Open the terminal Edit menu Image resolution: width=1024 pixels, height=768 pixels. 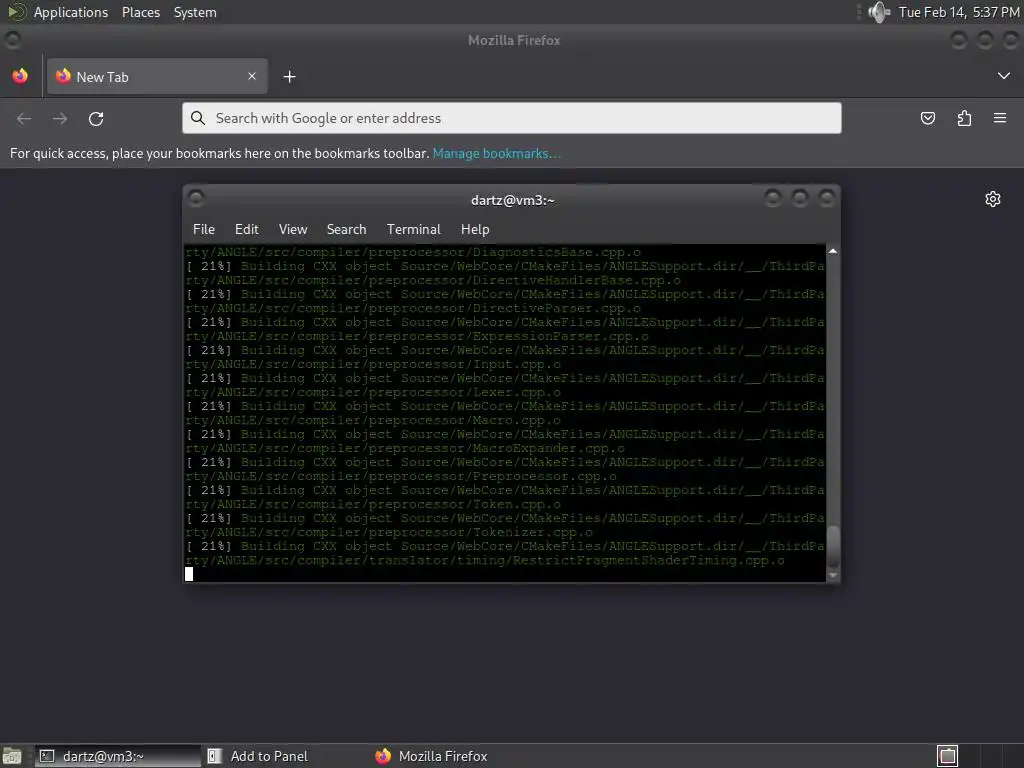[x=247, y=229]
